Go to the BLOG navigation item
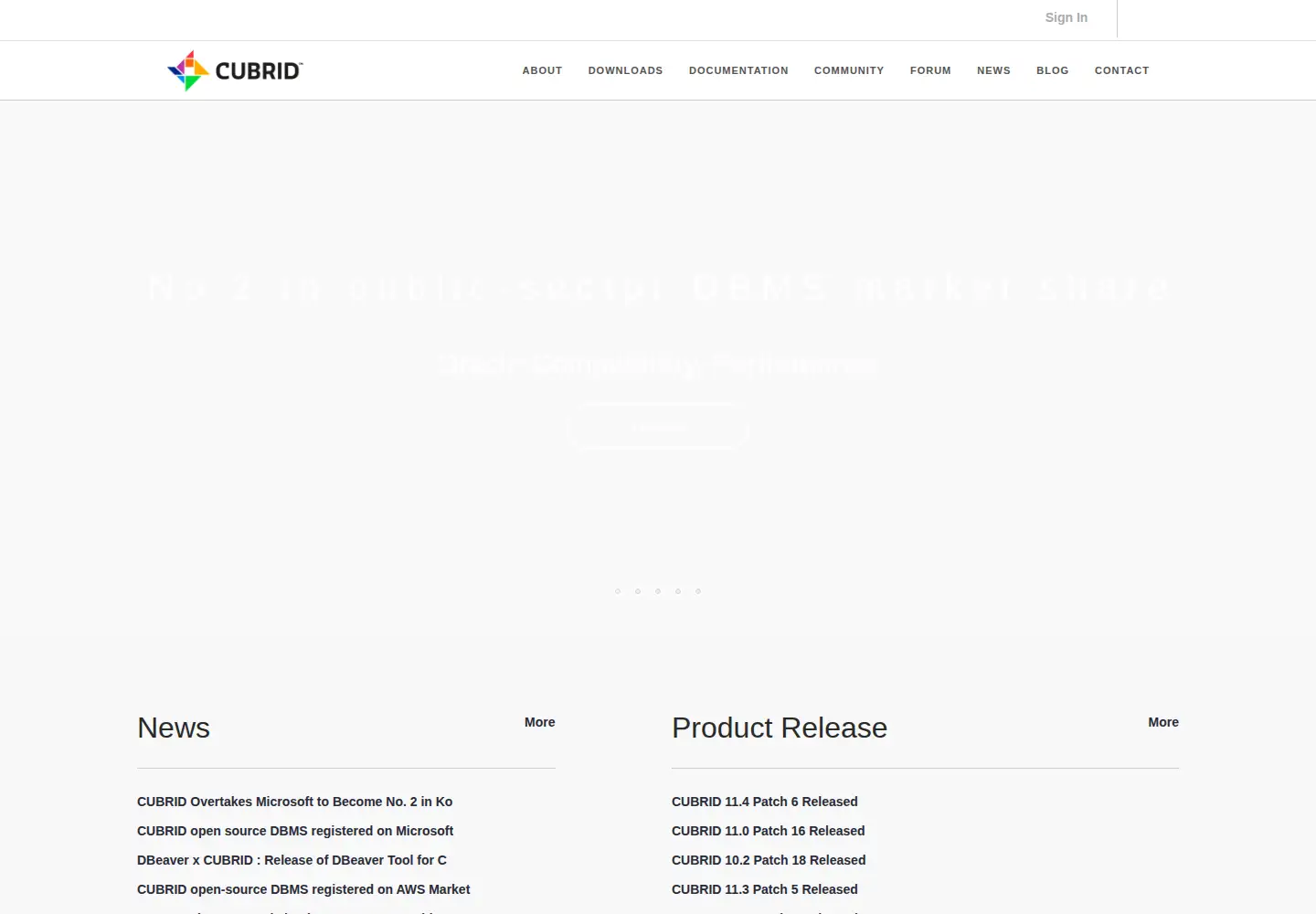Image resolution: width=1316 pixels, height=914 pixels. 1053,70
